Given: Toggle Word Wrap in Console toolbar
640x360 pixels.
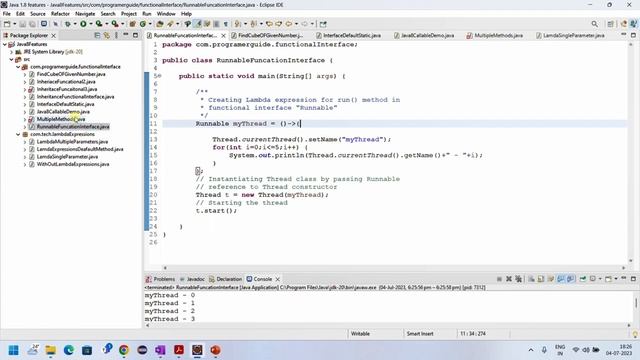Looking at the screenshot, I should point(551,279).
